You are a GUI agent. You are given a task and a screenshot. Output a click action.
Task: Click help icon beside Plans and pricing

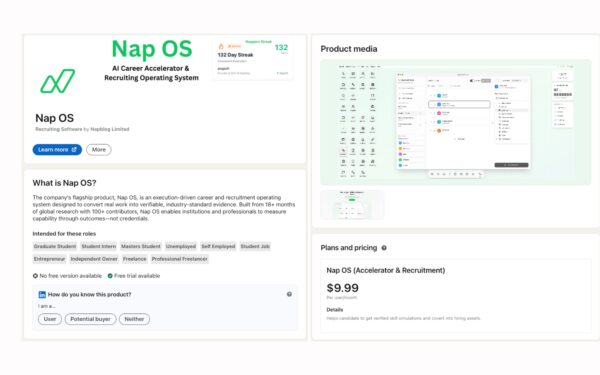point(384,248)
